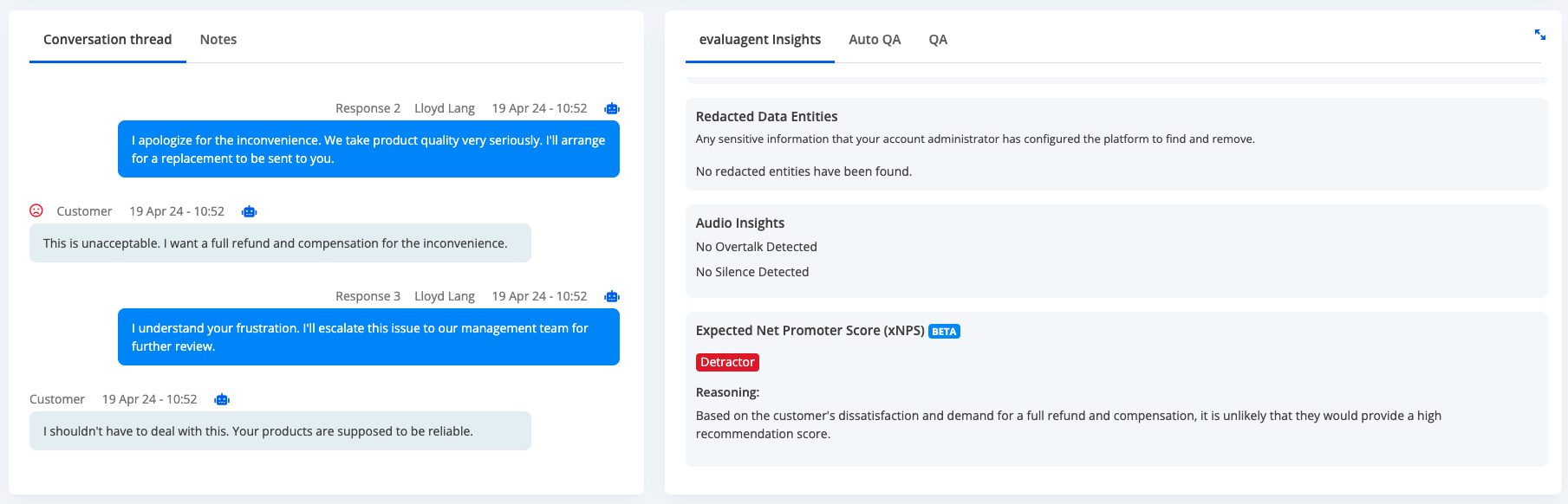The height and width of the screenshot is (504, 1568).
Task: Click the bot icon beside Response 3 timestamp
Action: [x=612, y=296]
